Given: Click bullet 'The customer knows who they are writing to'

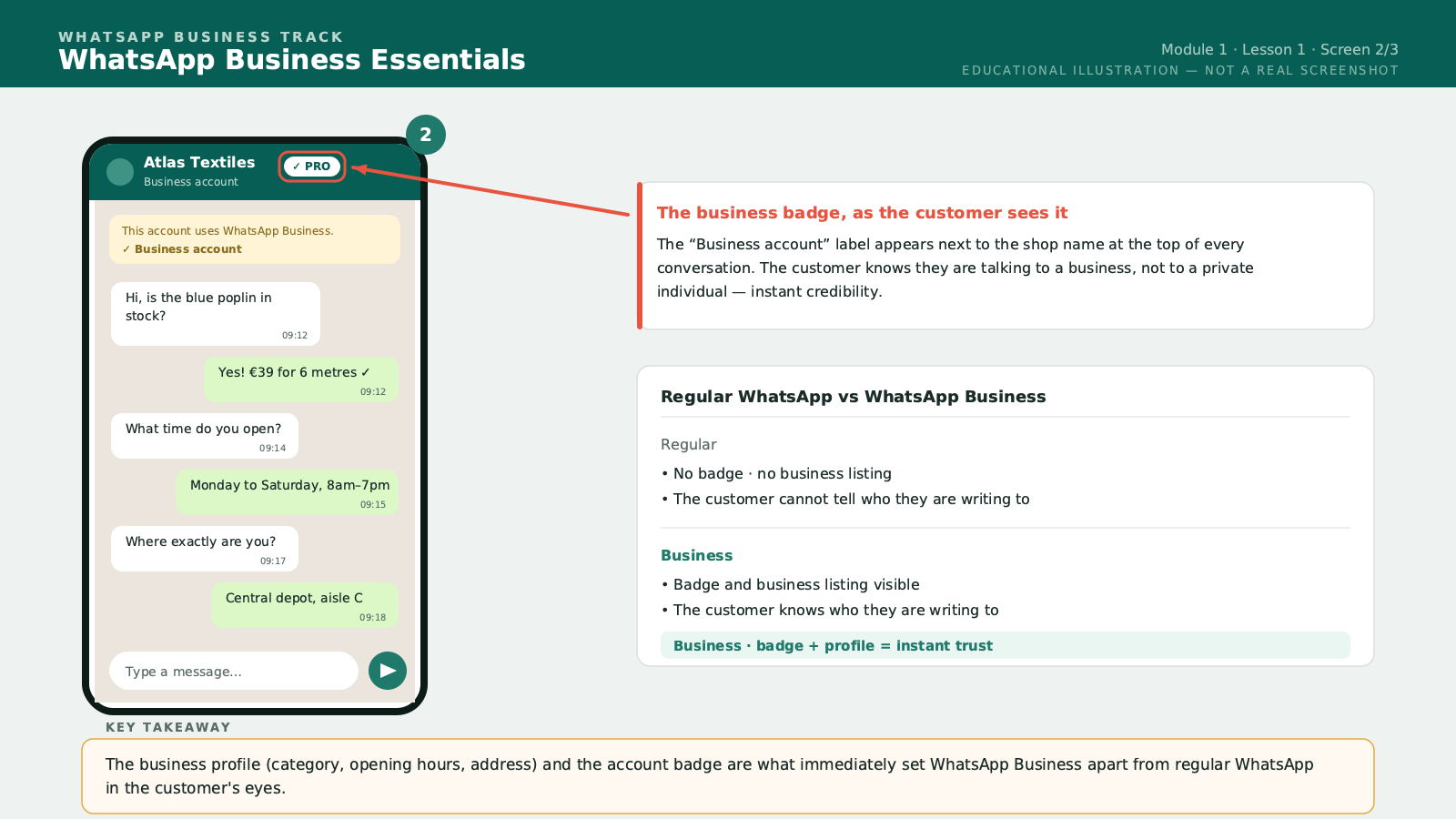Looking at the screenshot, I should pyautogui.click(x=830, y=610).
